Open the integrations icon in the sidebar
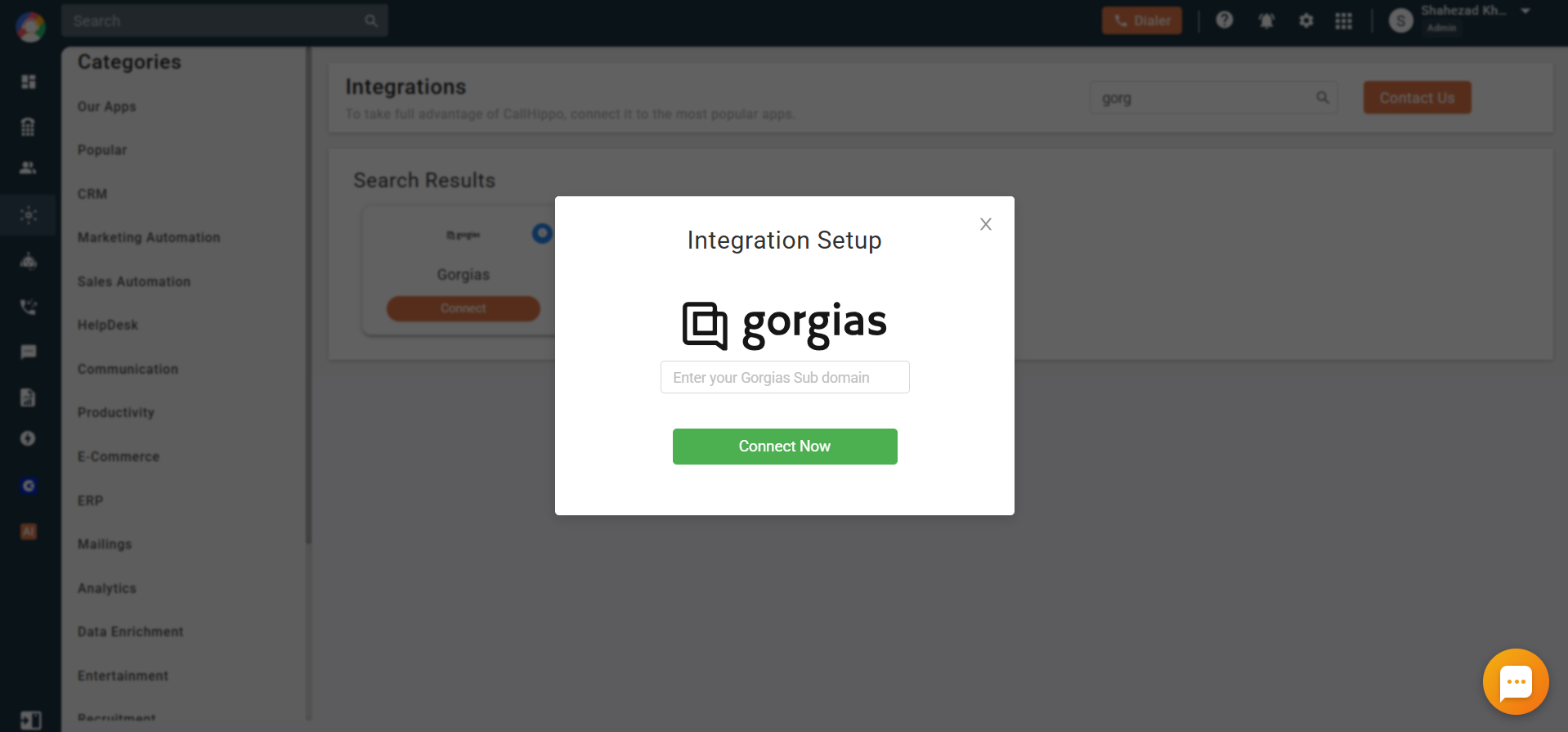Screen dimensions: 1568x732 29,215
